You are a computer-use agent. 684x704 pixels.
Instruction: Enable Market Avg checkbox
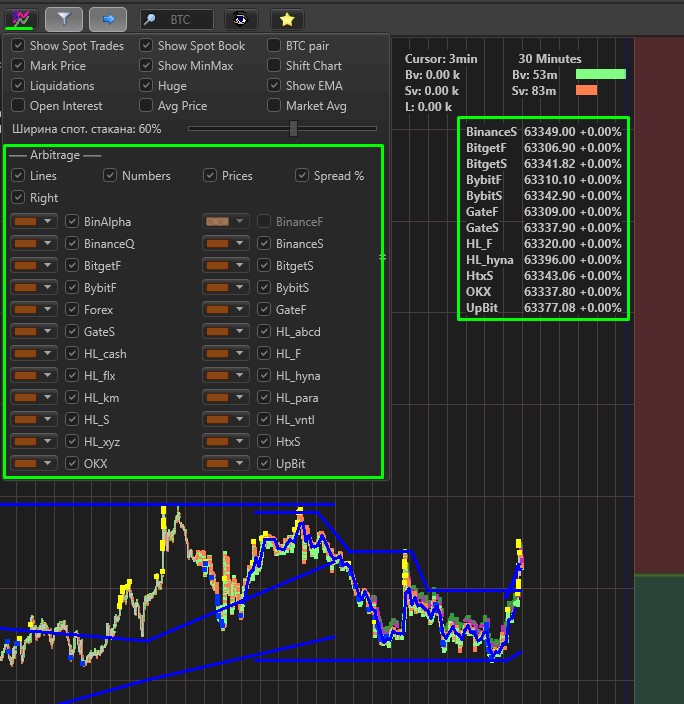tap(274, 106)
